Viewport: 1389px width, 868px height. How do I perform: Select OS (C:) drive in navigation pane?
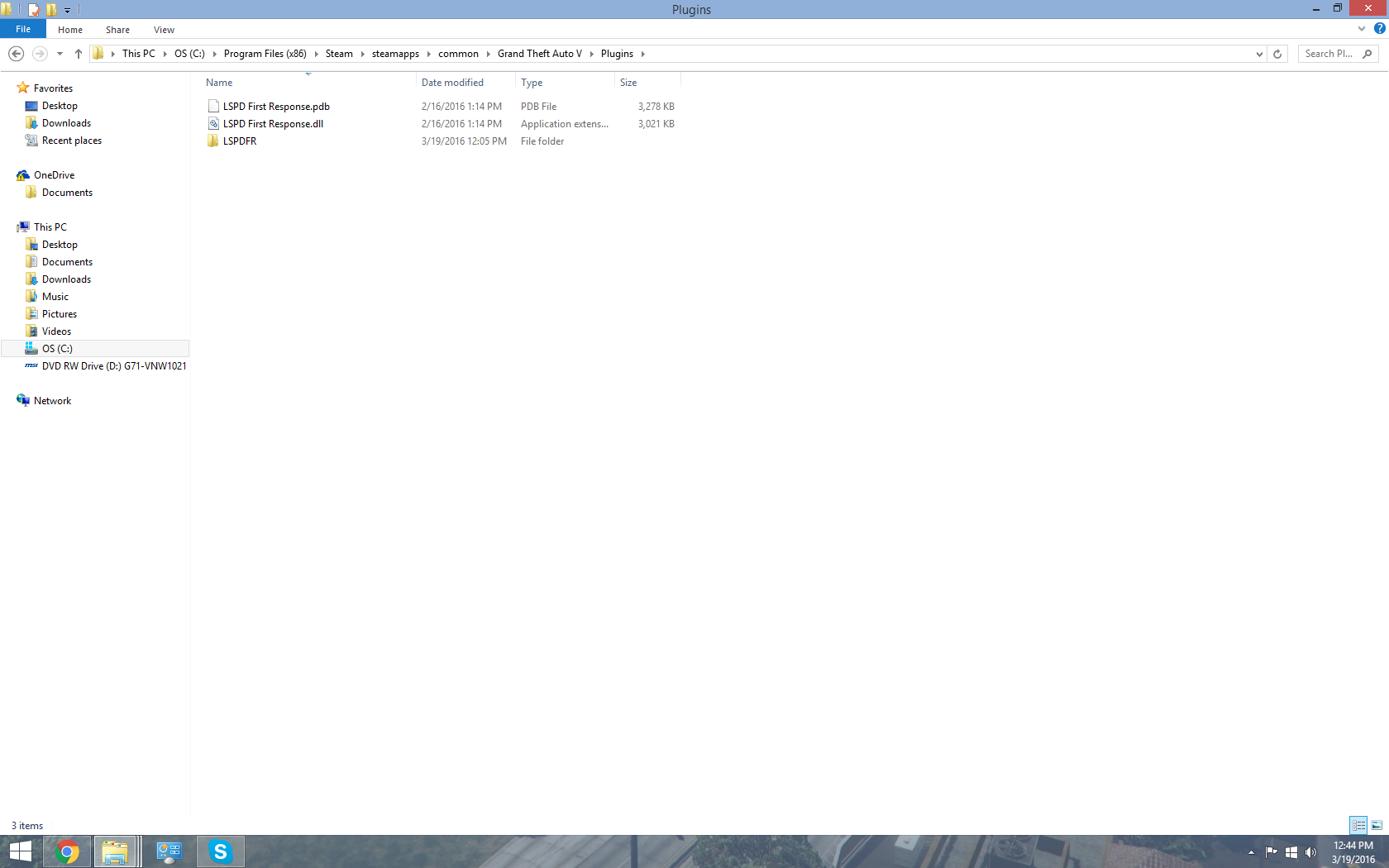pyautogui.click(x=95, y=349)
